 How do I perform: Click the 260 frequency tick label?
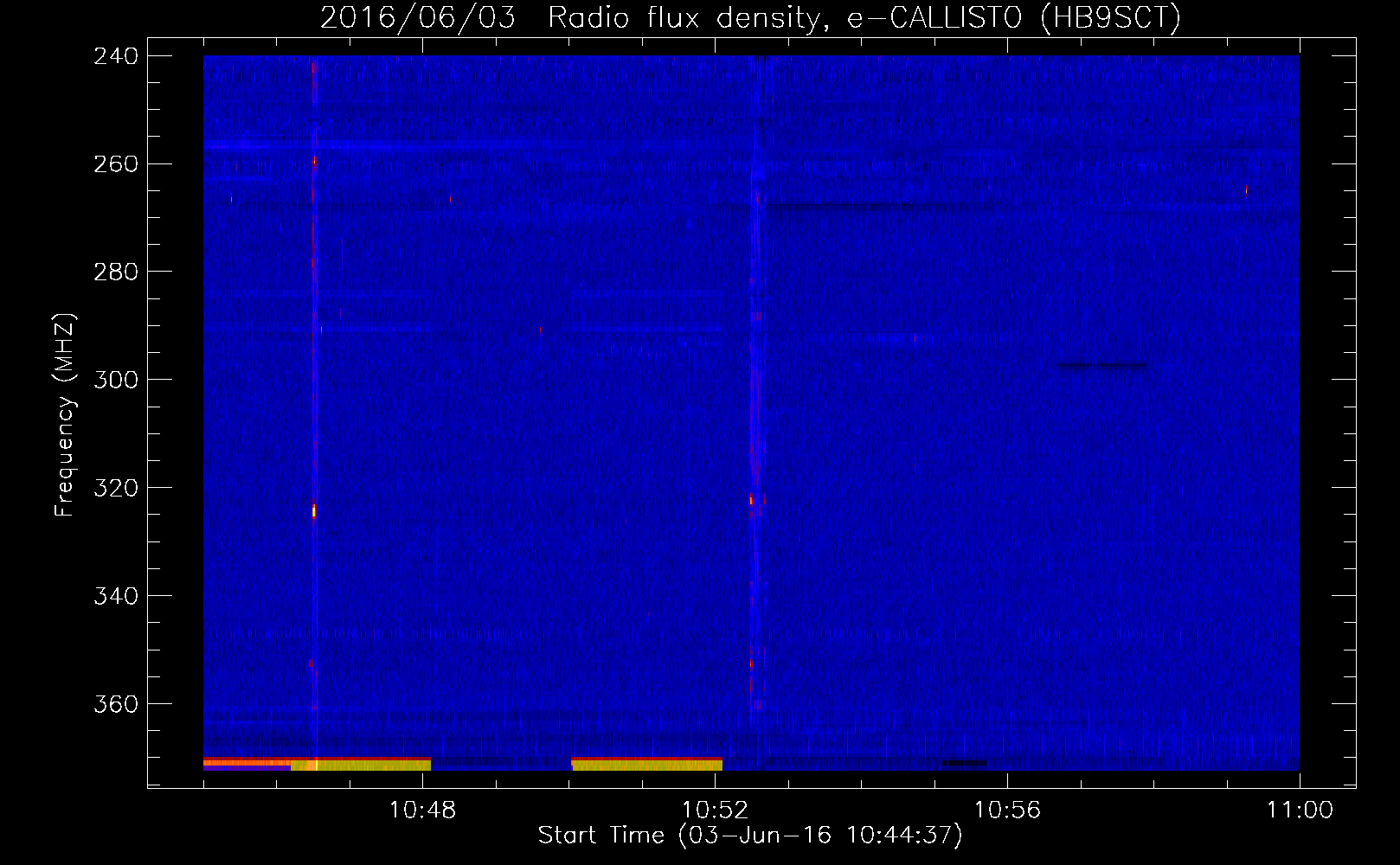[116, 164]
